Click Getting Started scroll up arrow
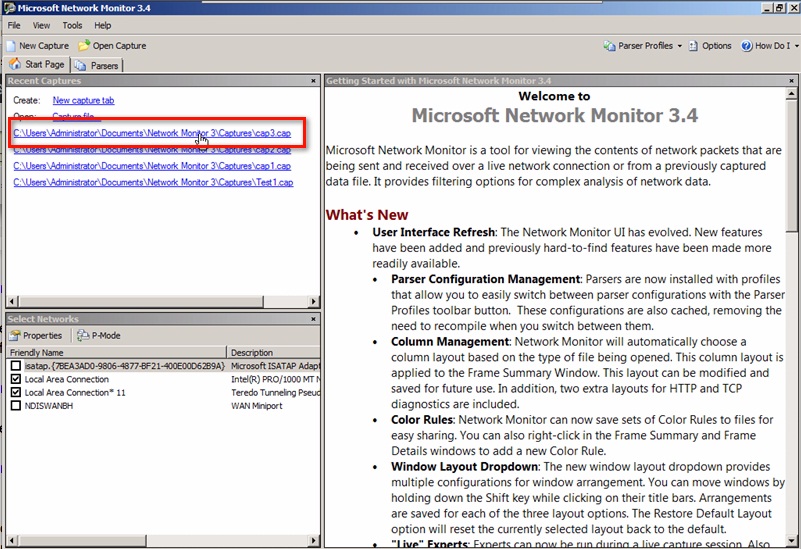The height and width of the screenshot is (549, 801). [x=791, y=94]
